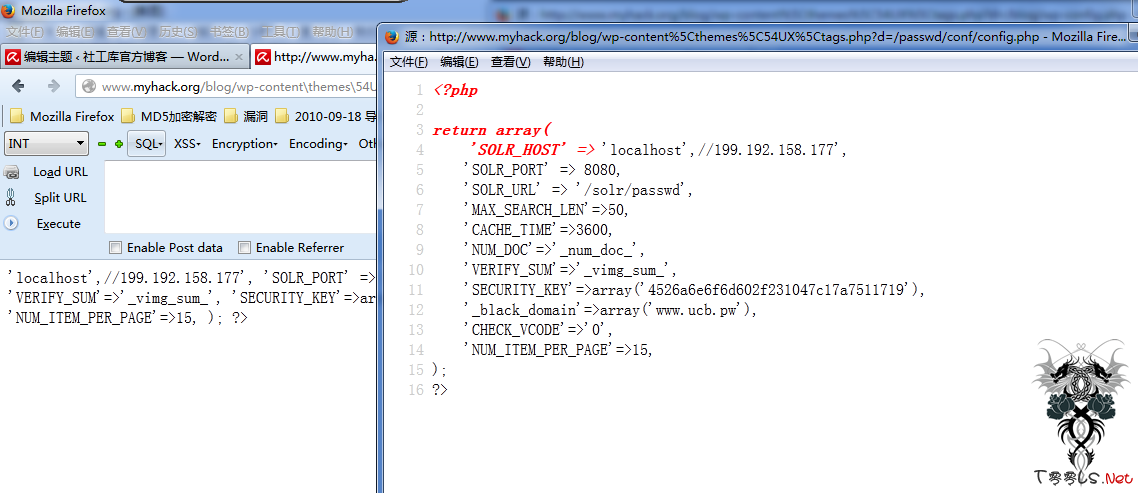
Task: Open 文件(F) menu in main Firefox window
Action: 25,32
